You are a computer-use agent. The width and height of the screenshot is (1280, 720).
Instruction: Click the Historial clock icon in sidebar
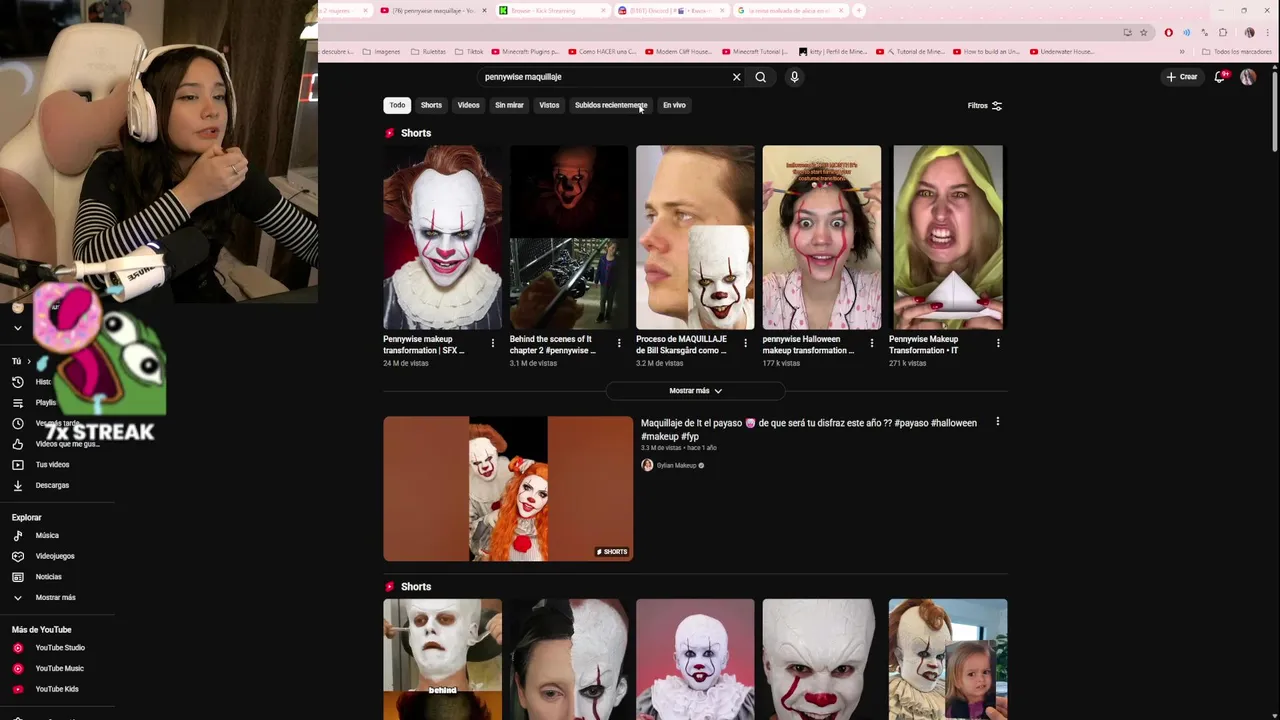[17, 382]
